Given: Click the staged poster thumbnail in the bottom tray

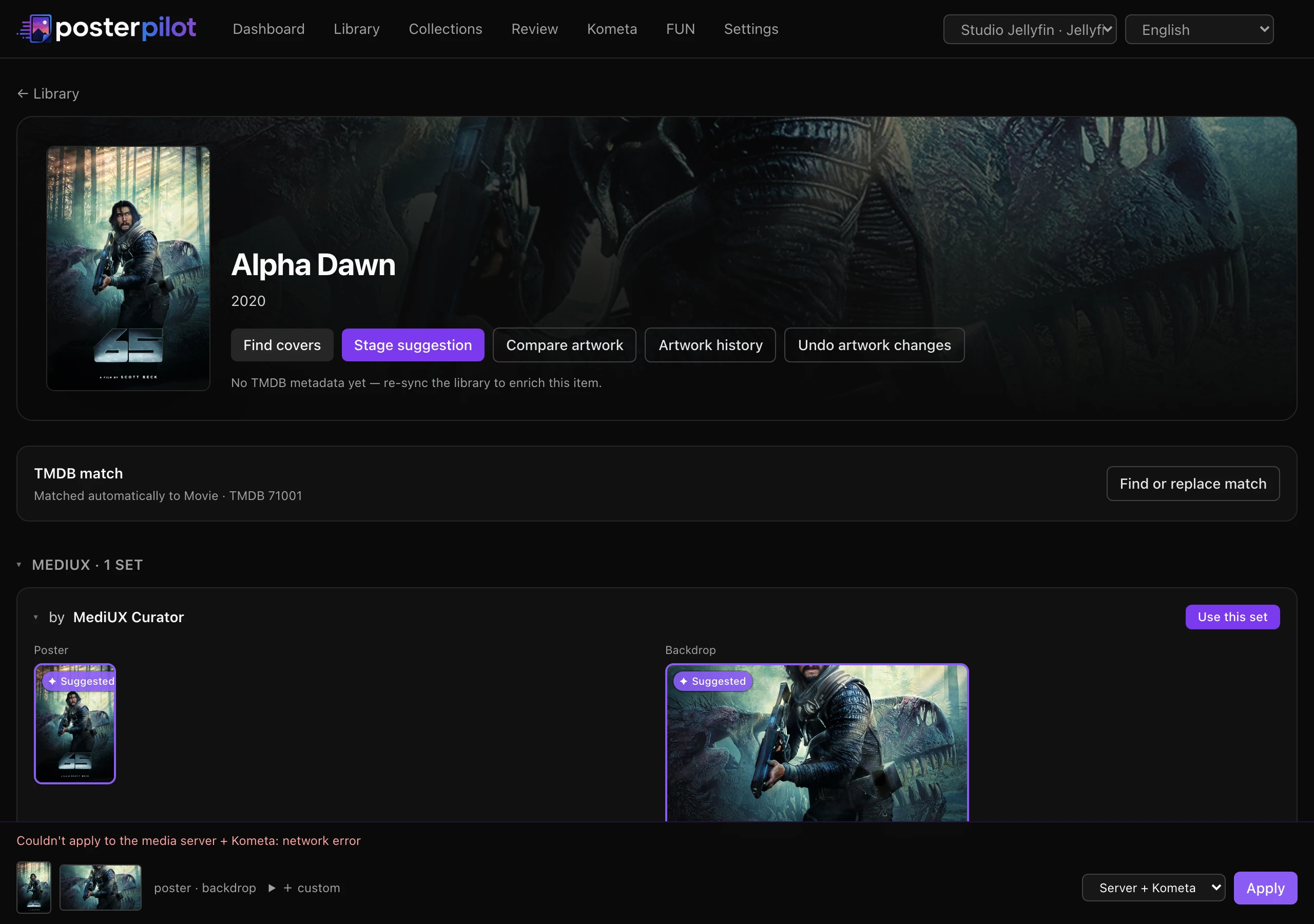Looking at the screenshot, I should point(34,887).
